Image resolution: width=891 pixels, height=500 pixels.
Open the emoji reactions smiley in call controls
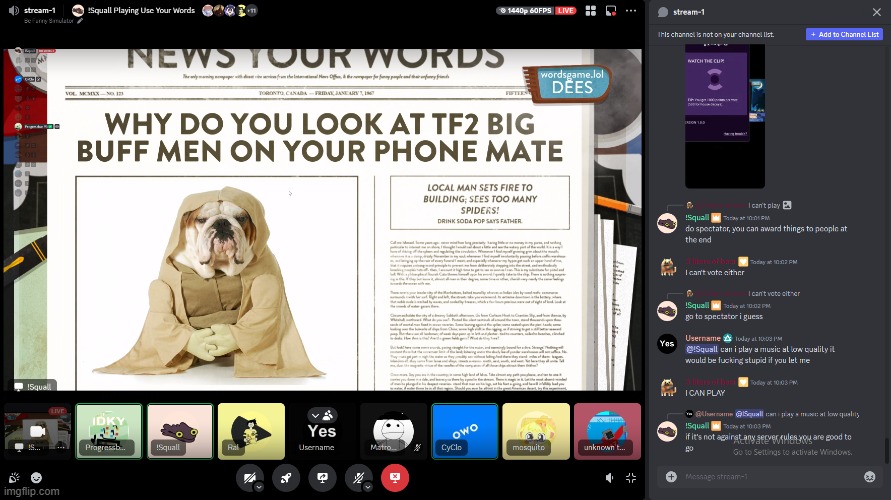36,478
